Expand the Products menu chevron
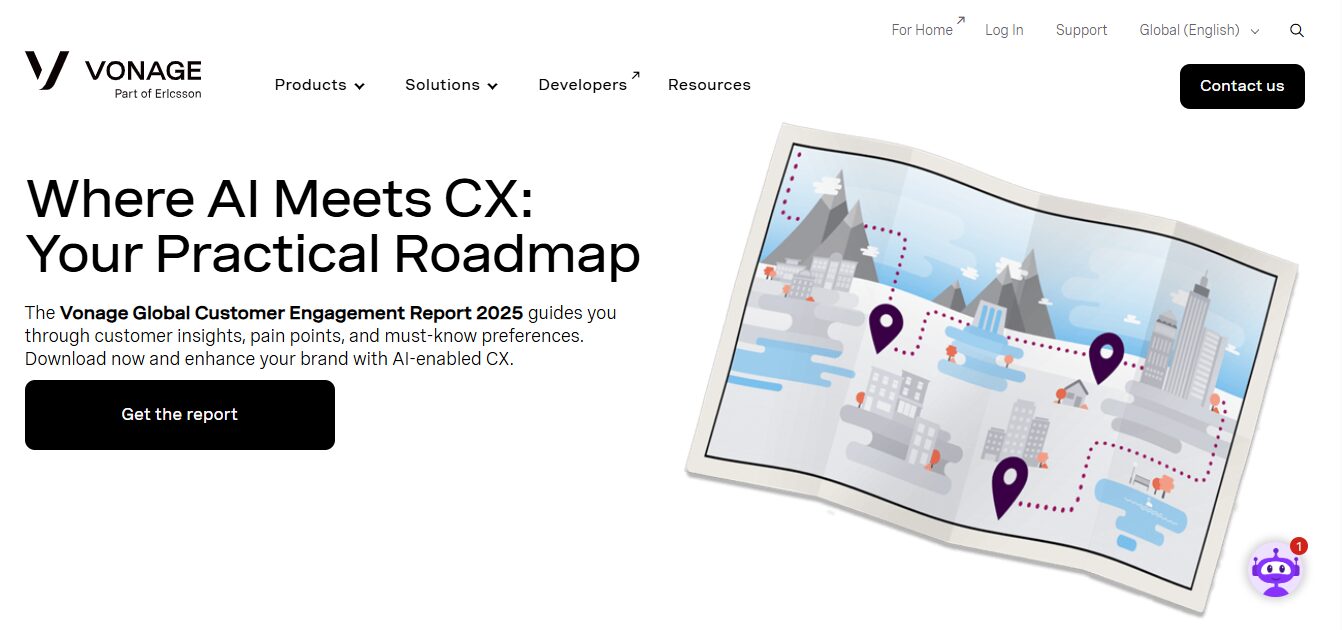This screenshot has height=630, width=1342. 359,86
